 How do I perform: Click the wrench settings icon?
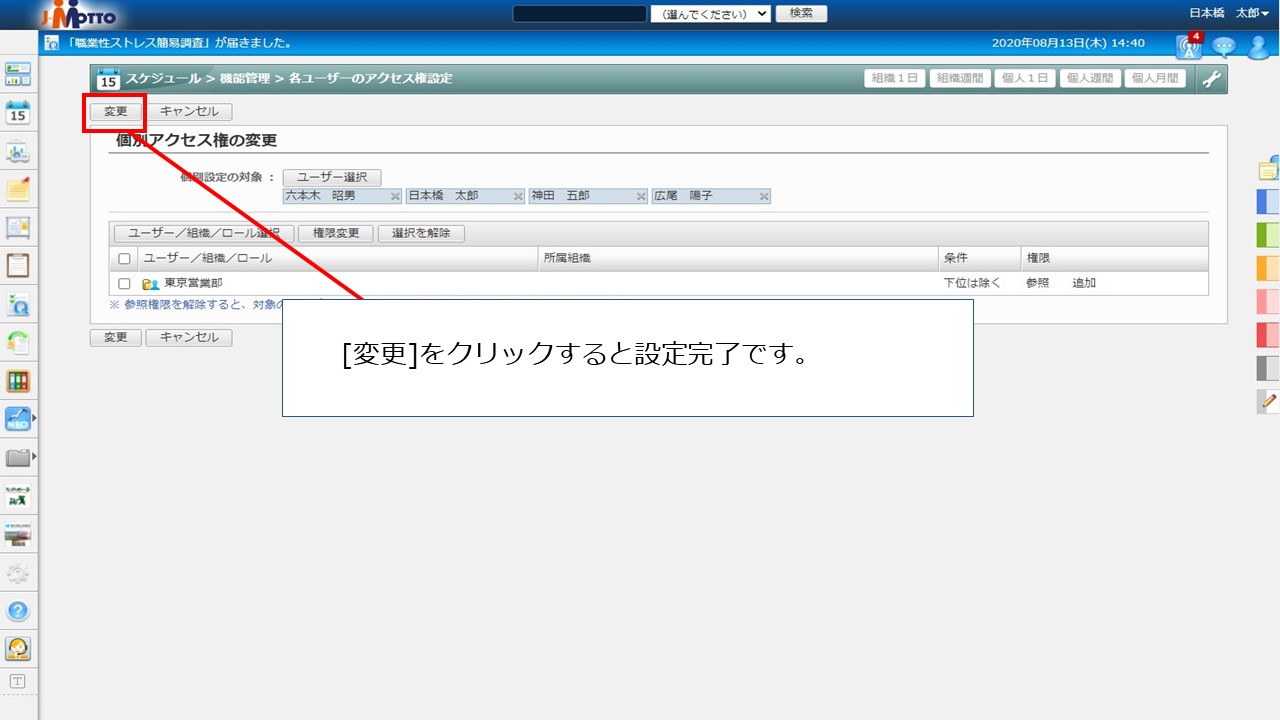[x=1211, y=79]
